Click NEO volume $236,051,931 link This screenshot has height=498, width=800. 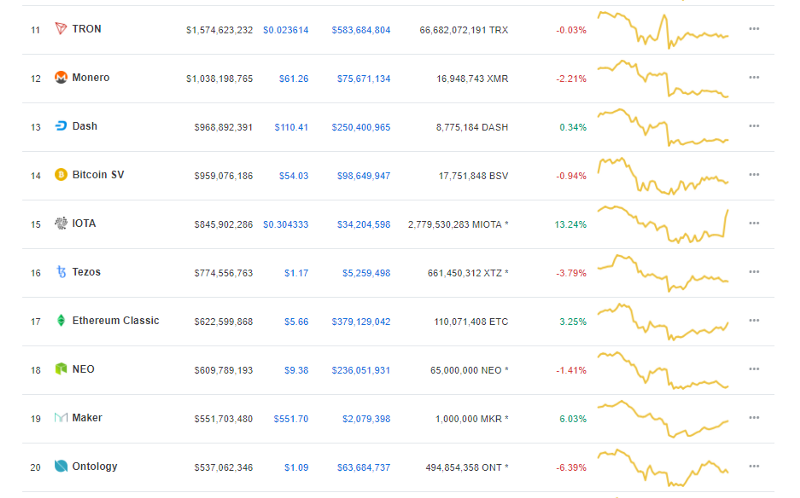tap(361, 370)
